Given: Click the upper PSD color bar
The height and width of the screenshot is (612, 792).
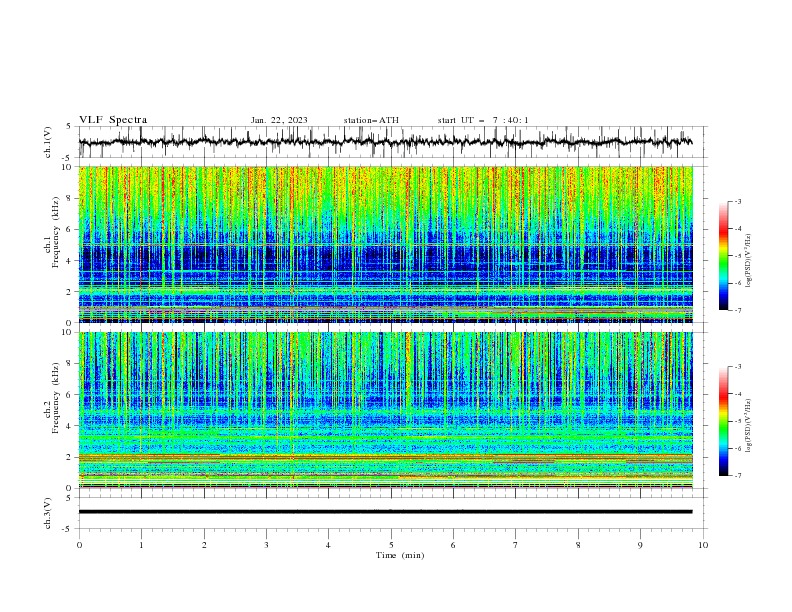Looking at the screenshot, I should click(x=724, y=256).
